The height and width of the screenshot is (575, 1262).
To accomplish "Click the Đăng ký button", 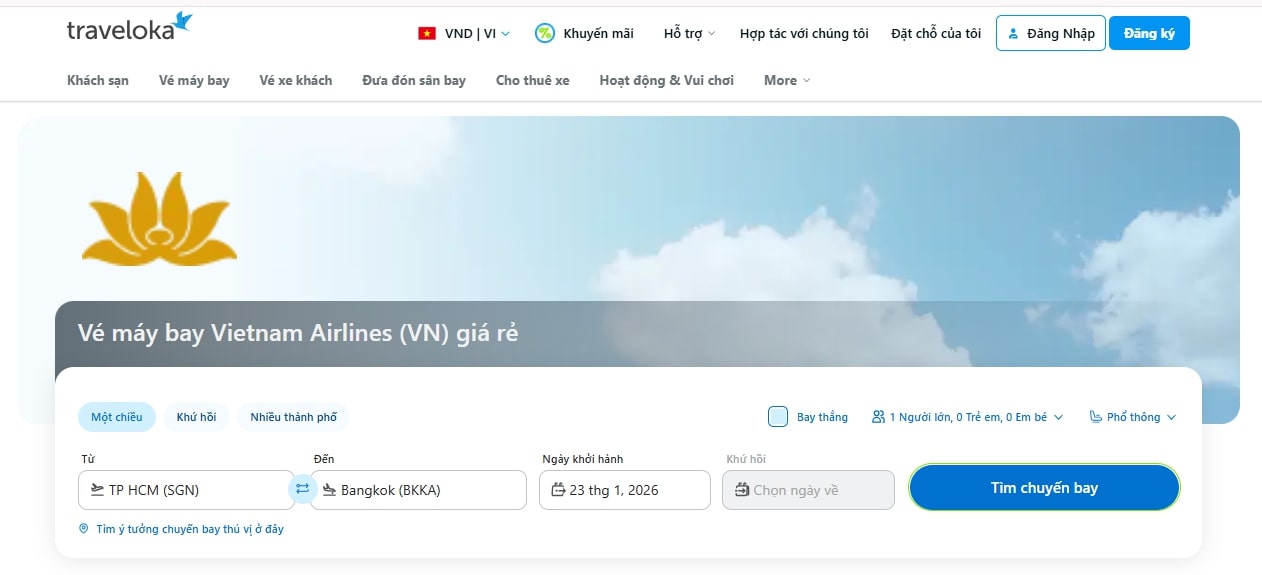I will click(1149, 33).
